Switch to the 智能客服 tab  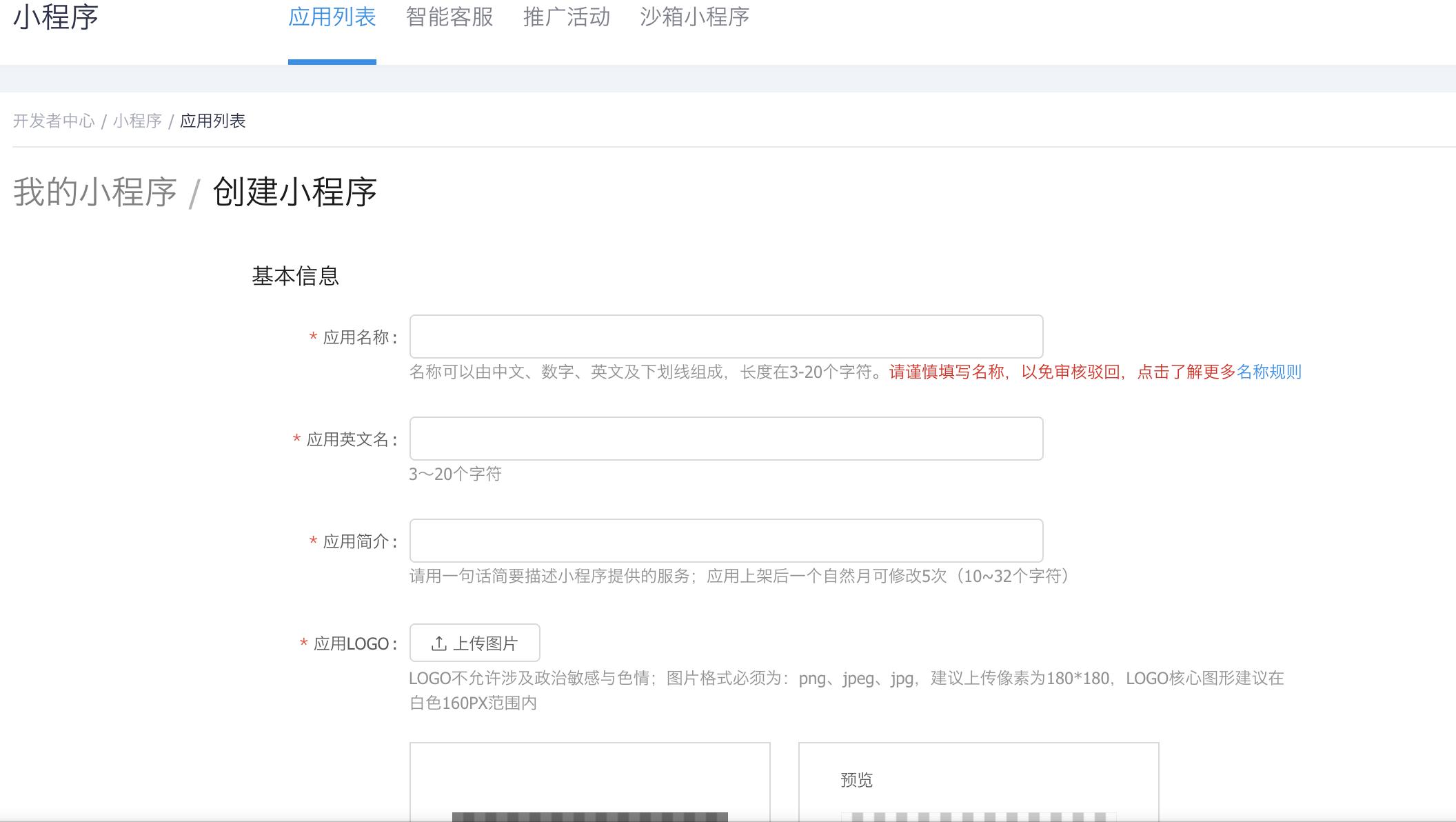click(x=448, y=17)
